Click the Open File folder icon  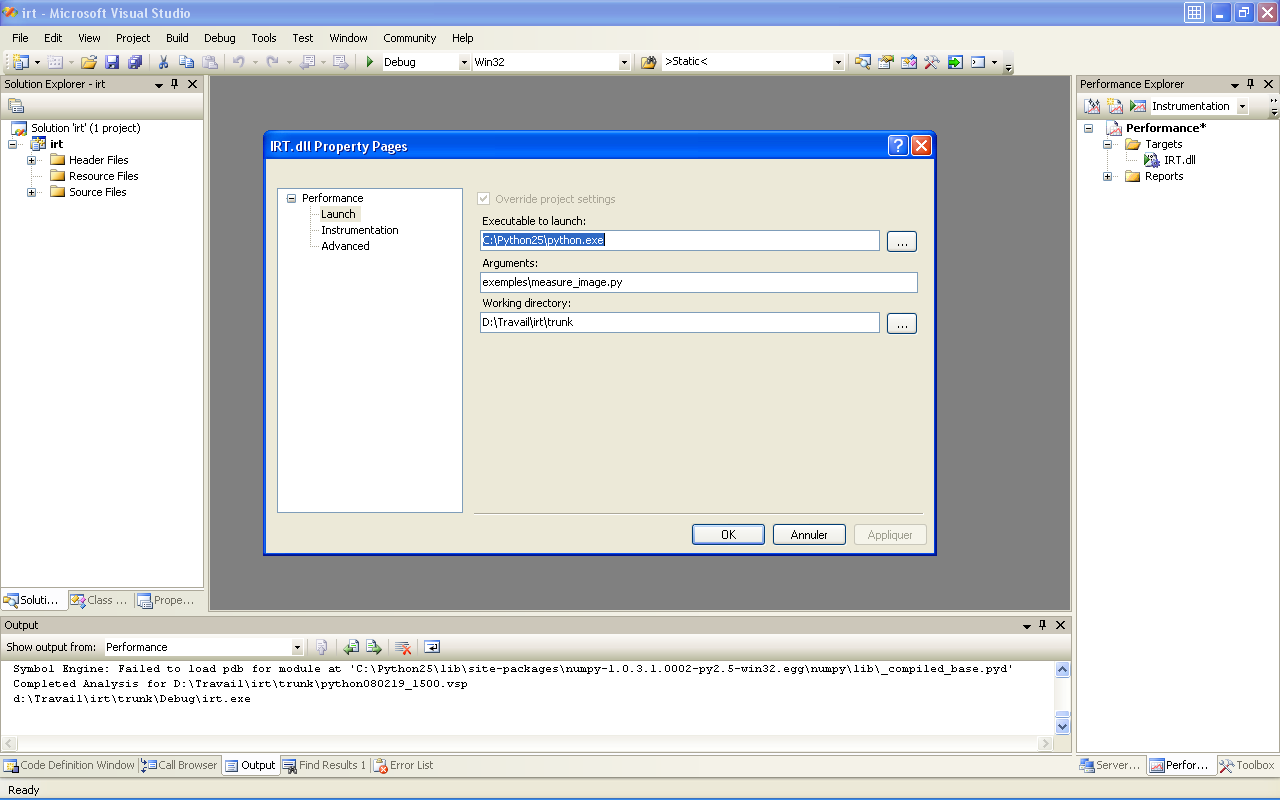[89, 62]
